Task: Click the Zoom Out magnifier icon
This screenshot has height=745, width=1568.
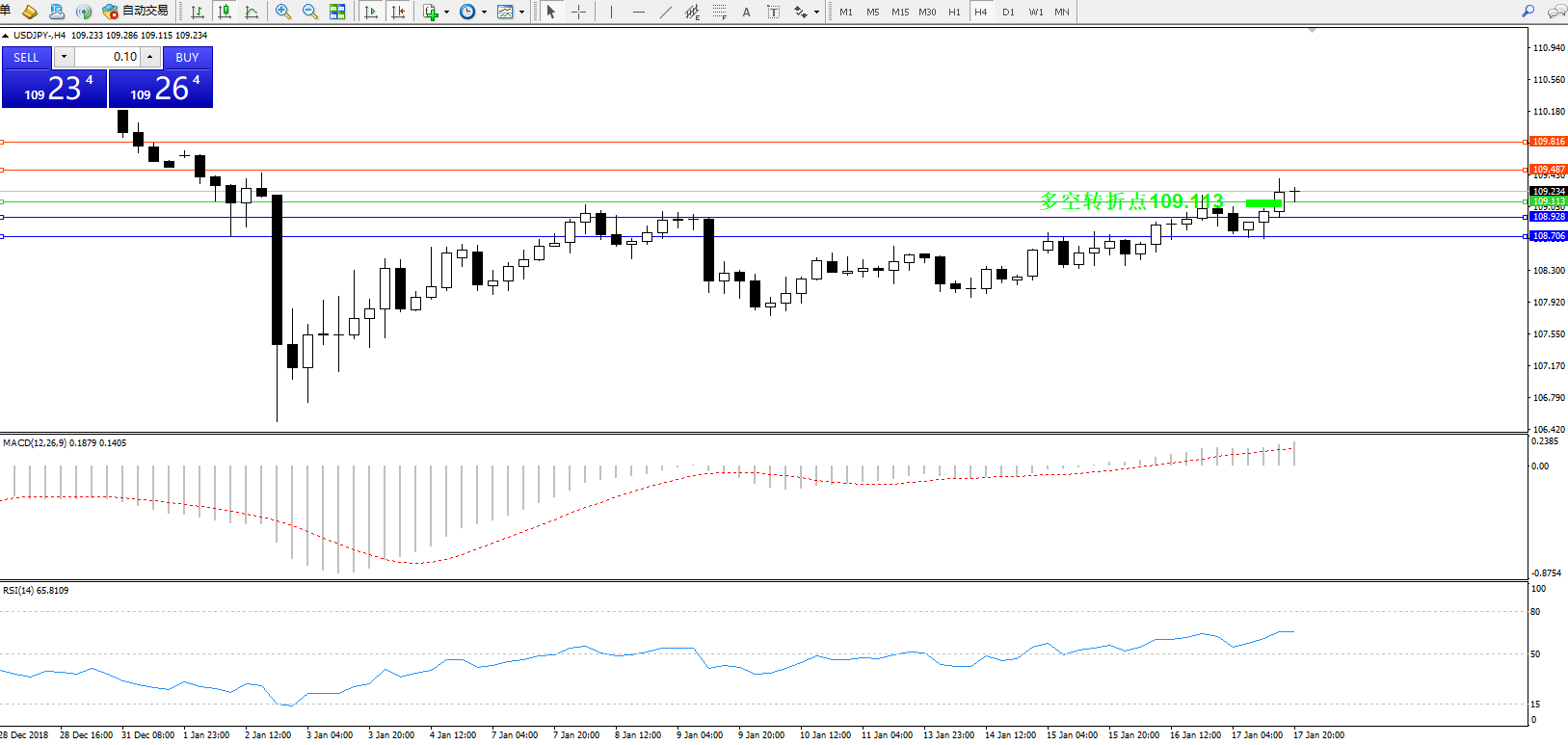Action: tap(310, 12)
